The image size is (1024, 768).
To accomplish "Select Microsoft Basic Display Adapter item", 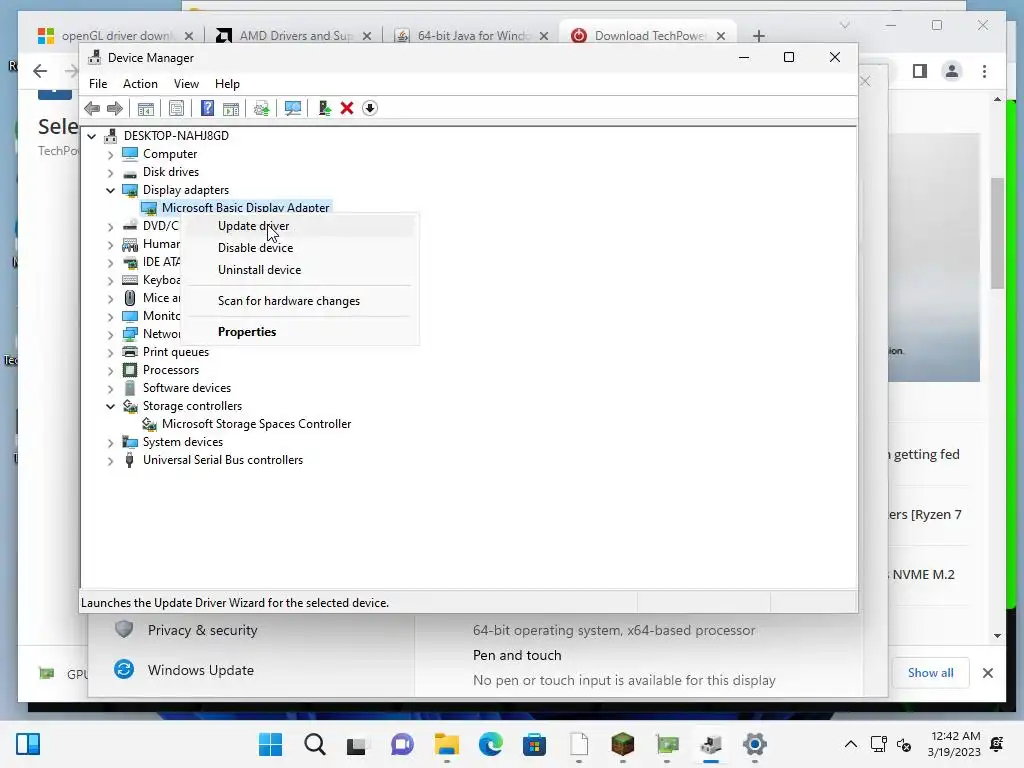I will pyautogui.click(x=246, y=208).
